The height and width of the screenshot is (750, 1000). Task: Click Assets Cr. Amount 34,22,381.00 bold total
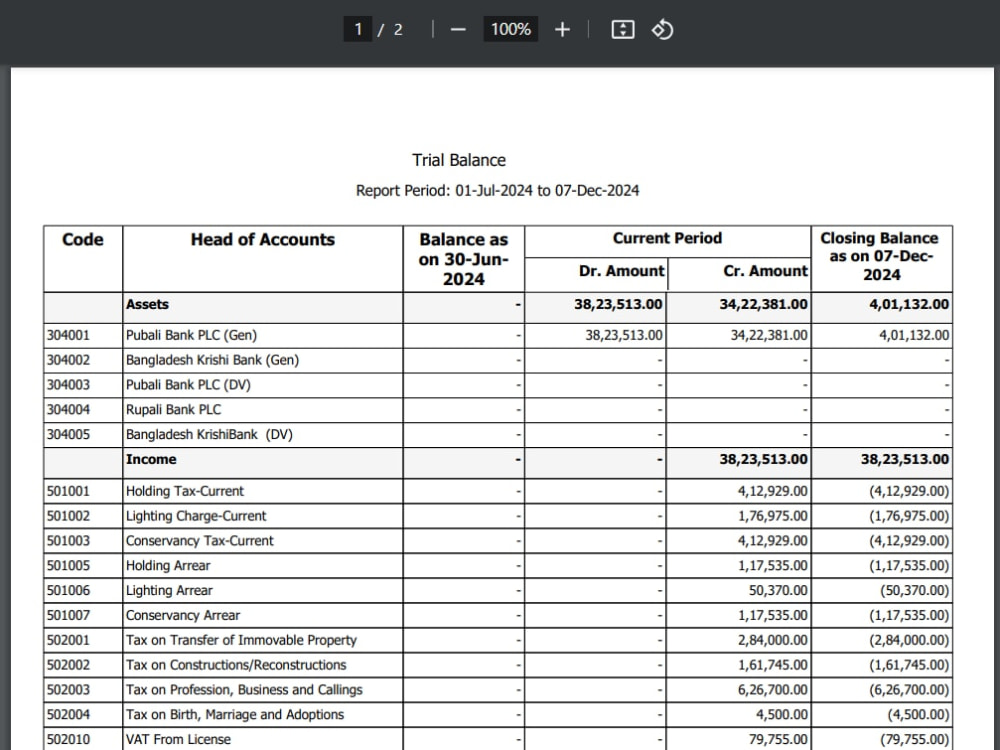point(763,304)
